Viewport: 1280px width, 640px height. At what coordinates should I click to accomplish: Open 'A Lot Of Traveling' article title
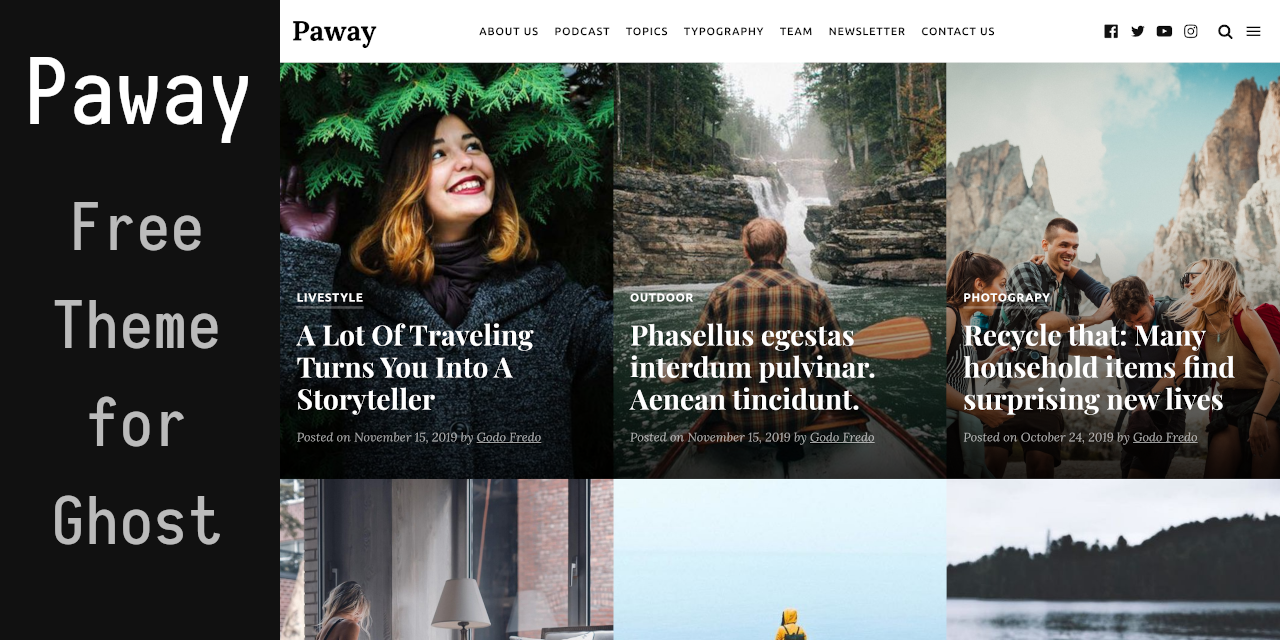(415, 367)
